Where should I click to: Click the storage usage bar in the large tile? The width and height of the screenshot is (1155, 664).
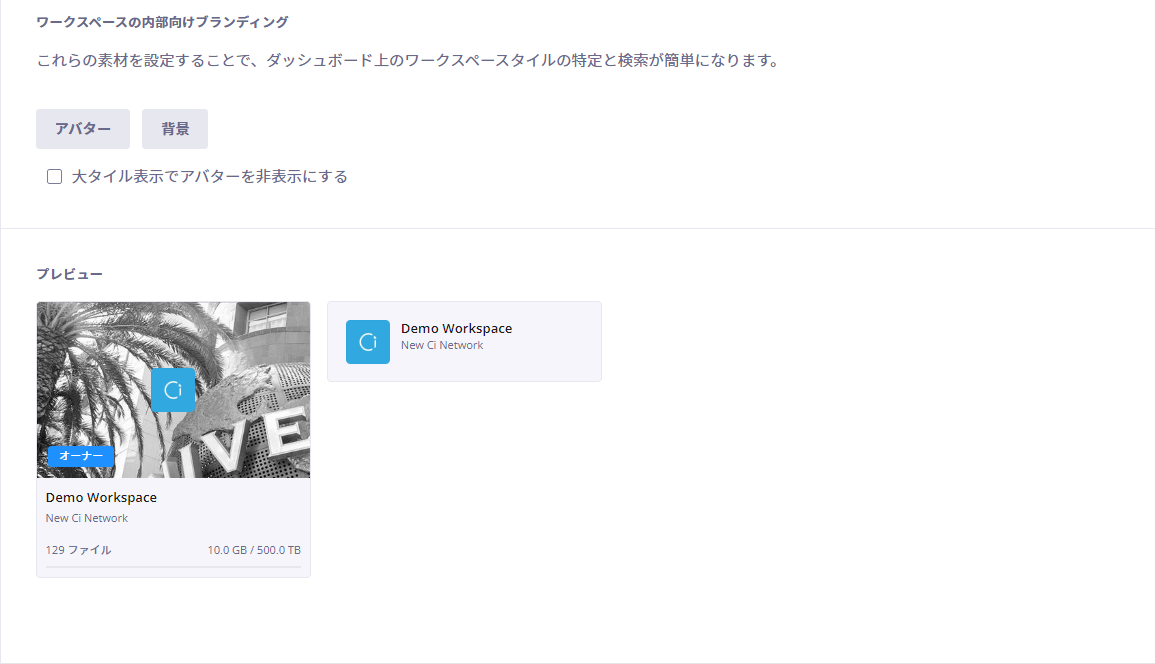[x=173, y=567]
